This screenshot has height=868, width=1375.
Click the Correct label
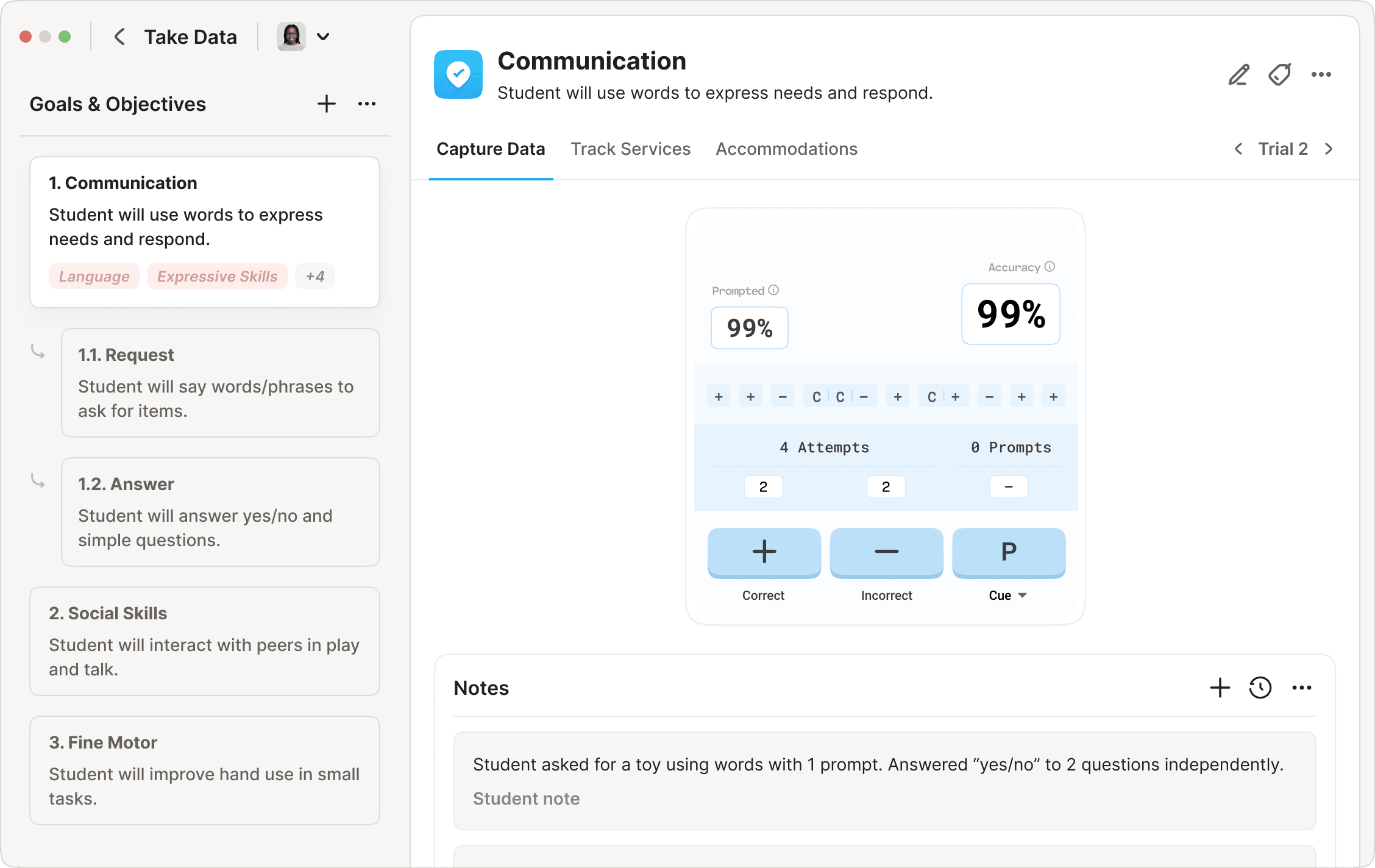pos(764,596)
